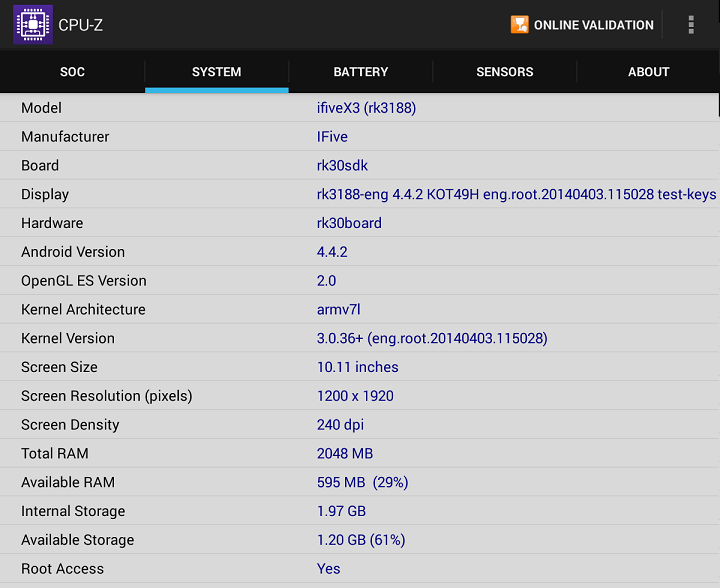The image size is (720, 588).
Task: Select the Kernel Architecture label
Action: 83,310
